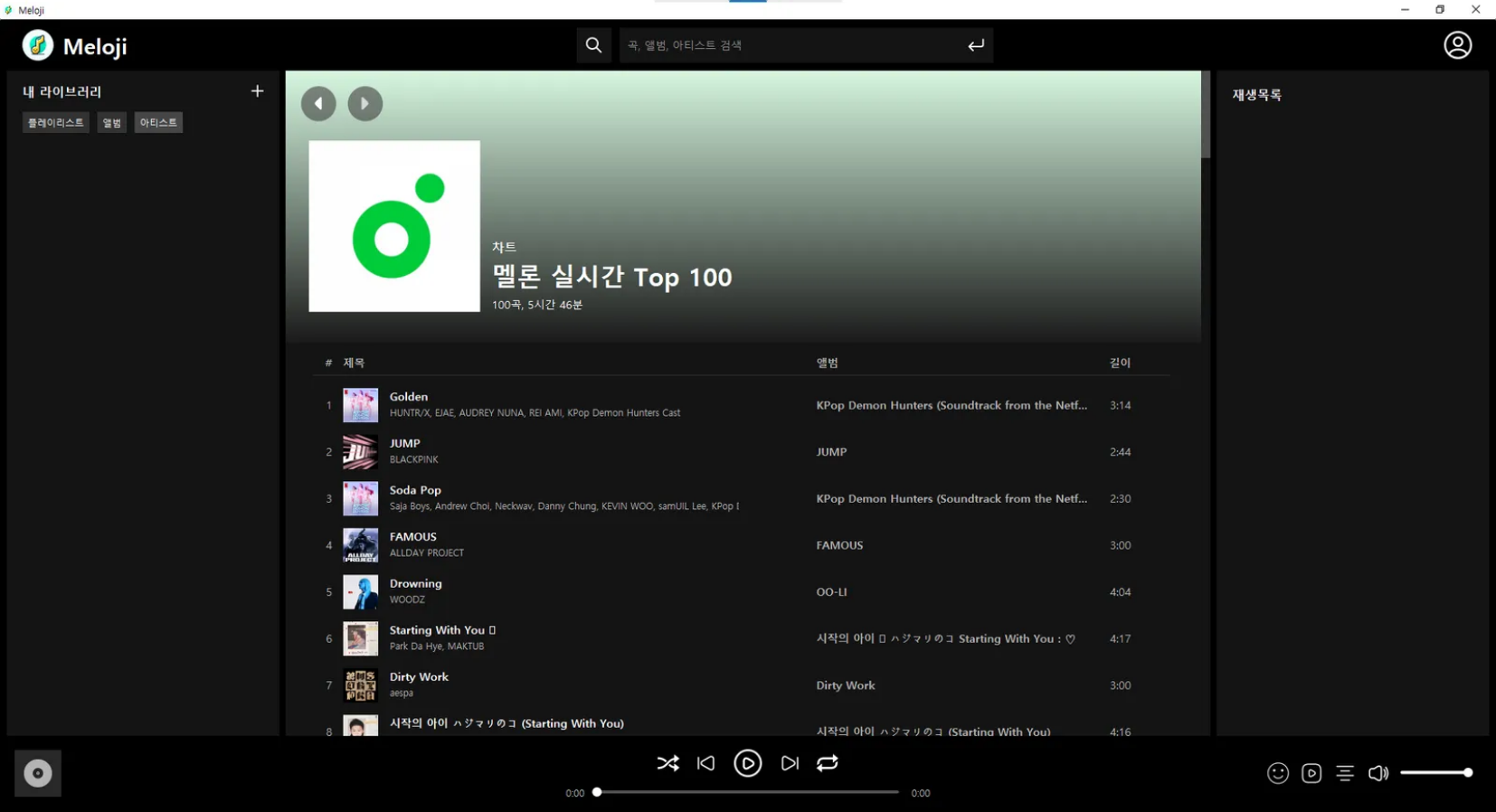Click JUMP album art thumbnail
The width and height of the screenshot is (1496, 812).
(360, 452)
